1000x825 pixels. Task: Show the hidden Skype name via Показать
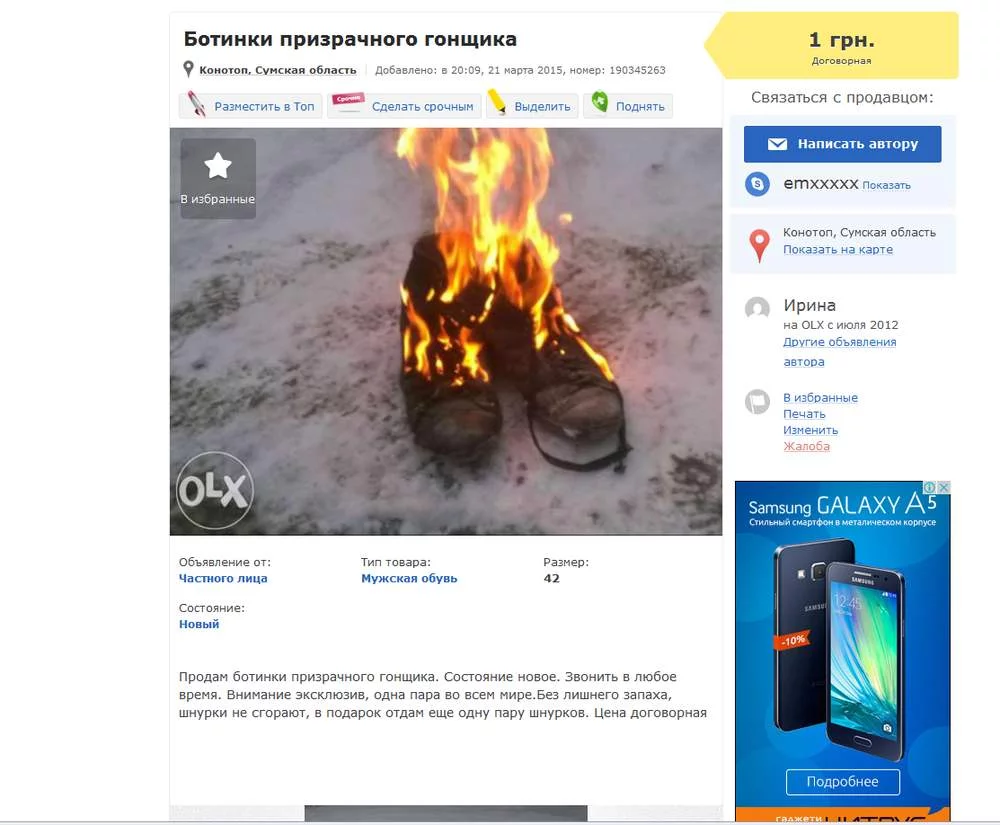(x=886, y=186)
